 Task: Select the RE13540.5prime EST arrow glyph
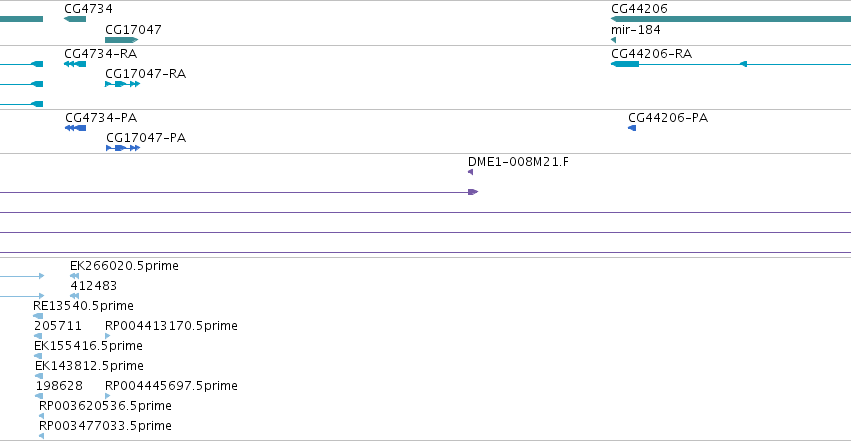(38, 316)
